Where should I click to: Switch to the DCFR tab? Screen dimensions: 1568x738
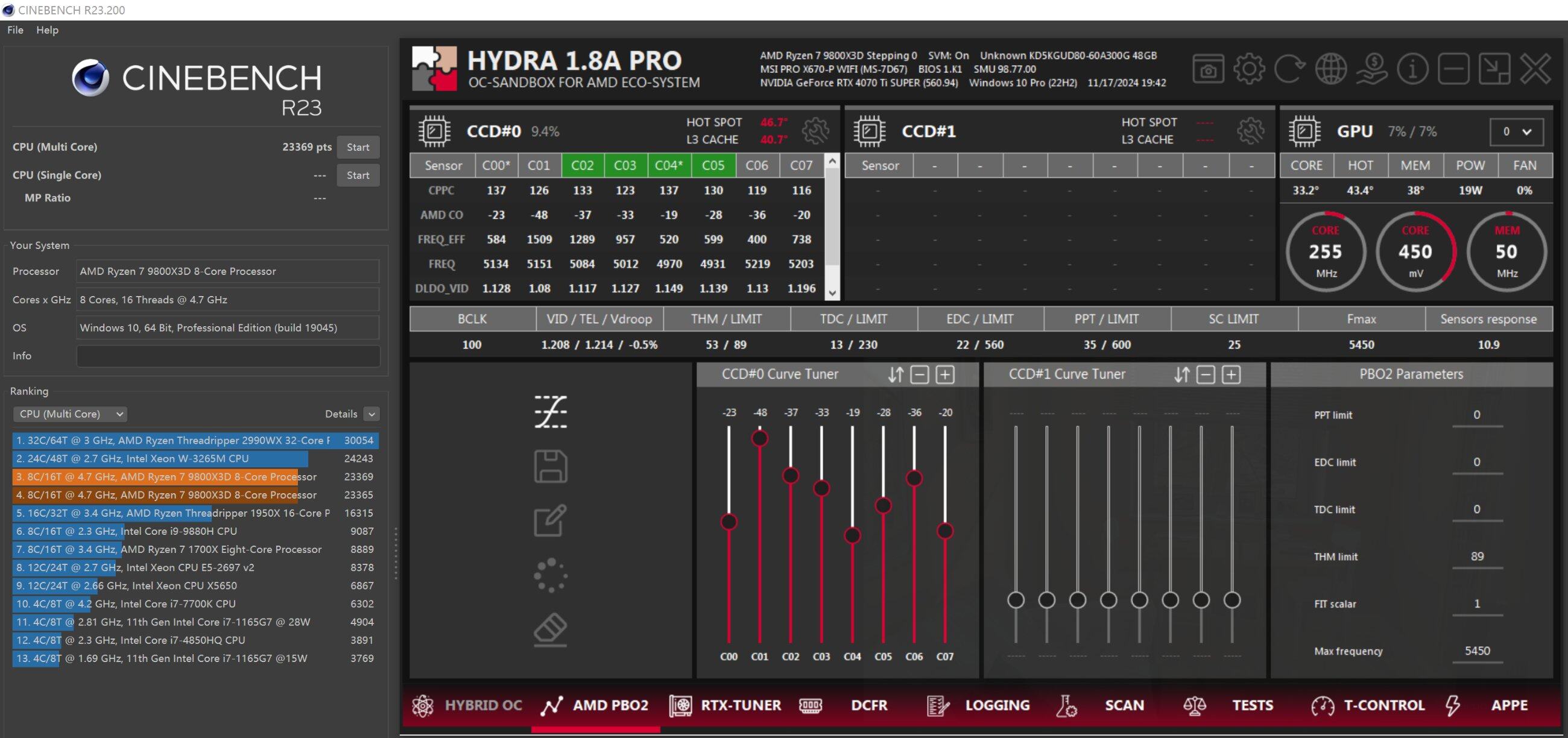[843, 705]
